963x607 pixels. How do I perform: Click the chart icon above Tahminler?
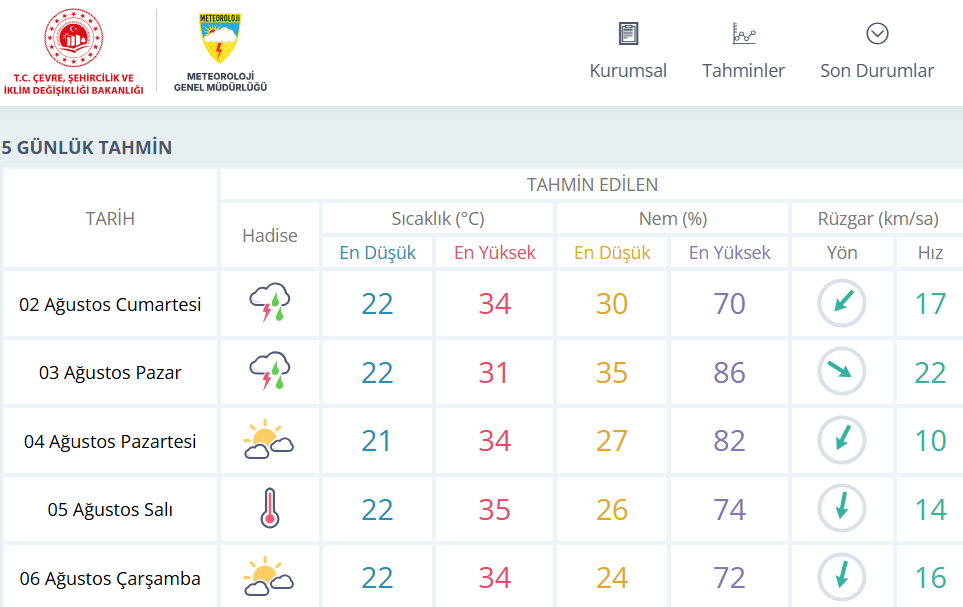[744, 33]
